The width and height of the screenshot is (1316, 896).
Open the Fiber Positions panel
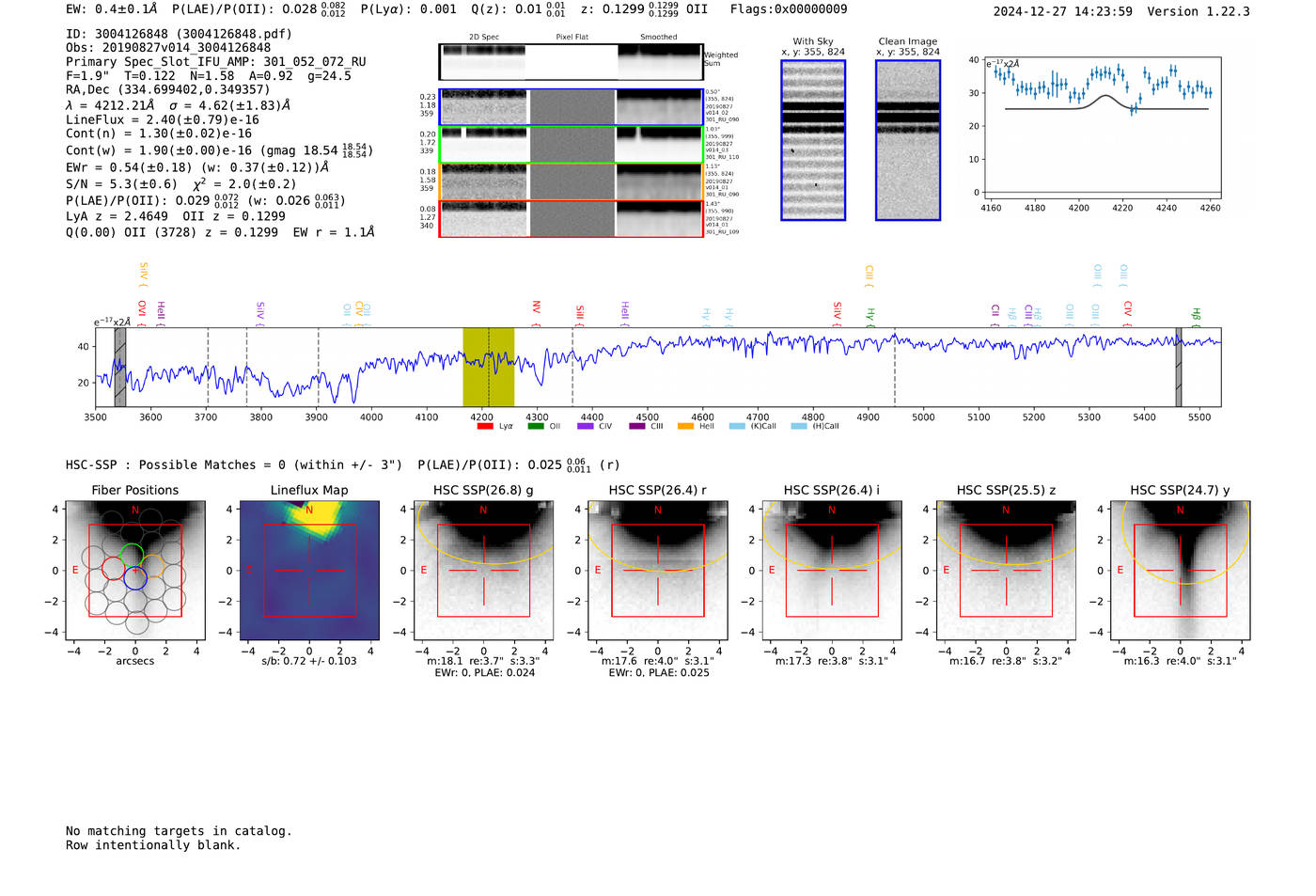click(x=135, y=571)
